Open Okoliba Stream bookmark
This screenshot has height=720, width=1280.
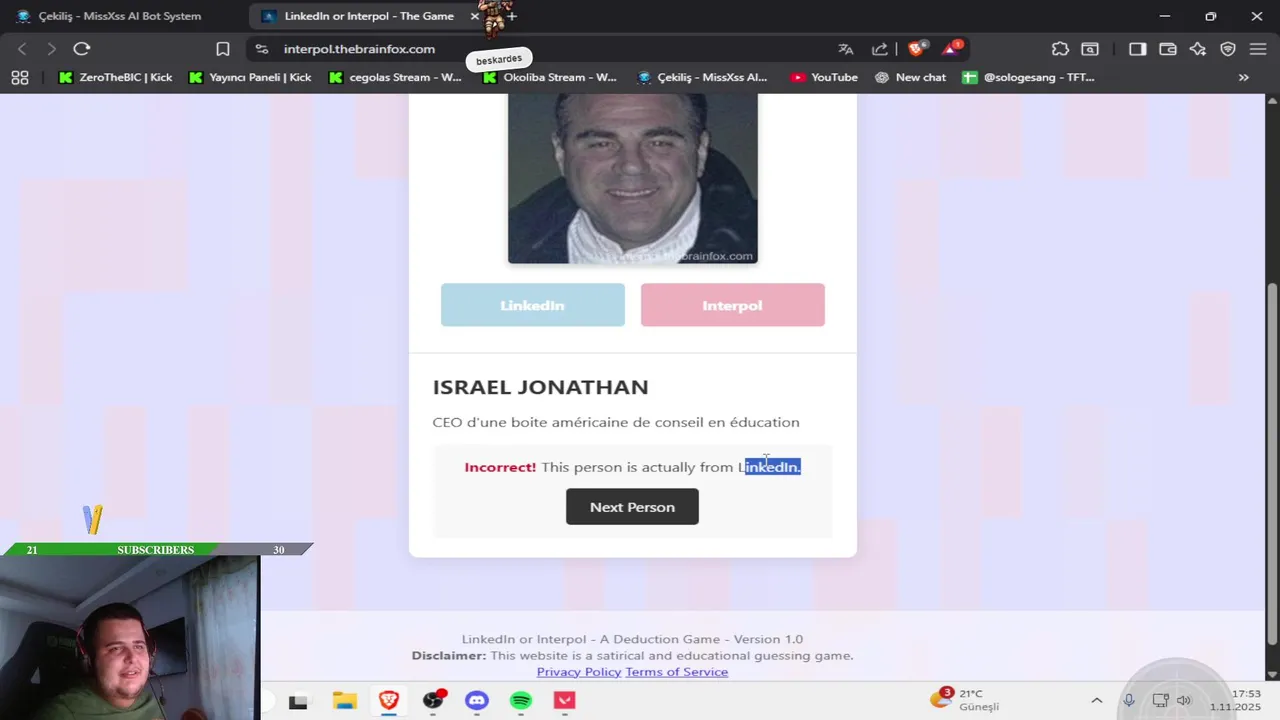(550, 77)
